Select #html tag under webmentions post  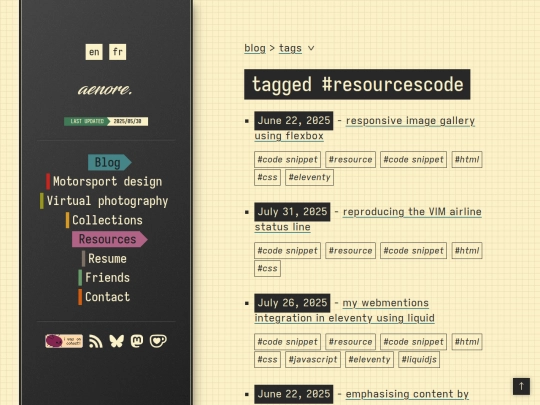point(467,342)
